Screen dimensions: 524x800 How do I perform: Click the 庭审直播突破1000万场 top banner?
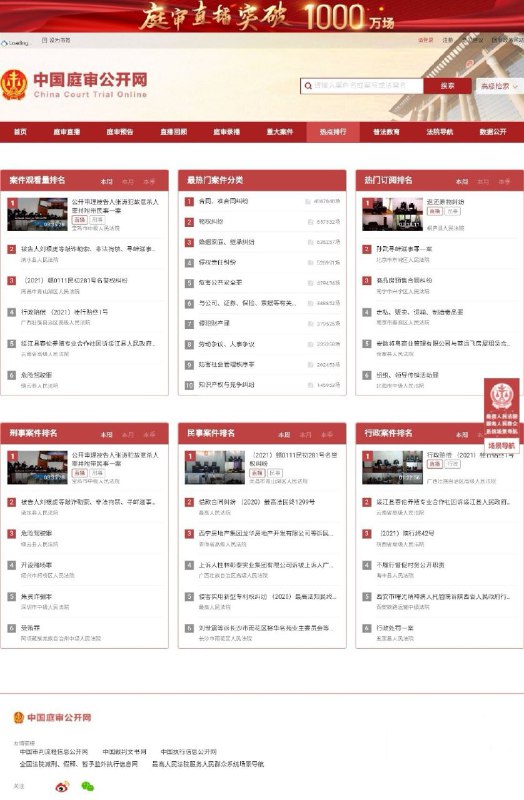(x=262, y=16)
